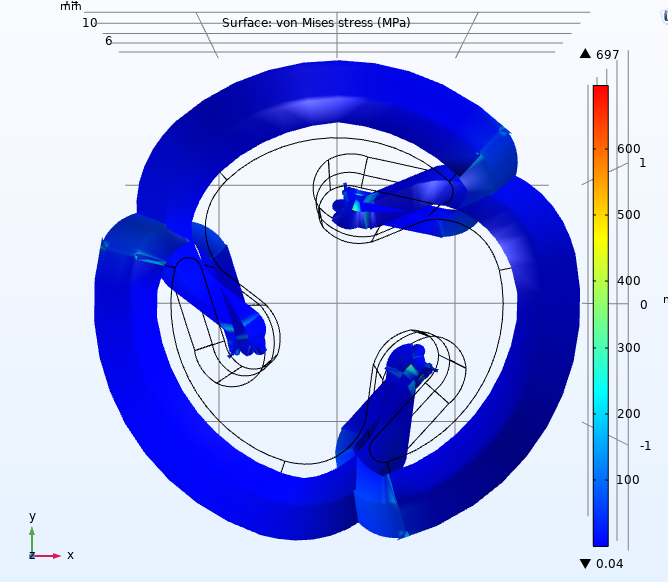Click the green y-axis arrow in the orientation triad
The height and width of the screenshot is (582, 668).
(32, 535)
